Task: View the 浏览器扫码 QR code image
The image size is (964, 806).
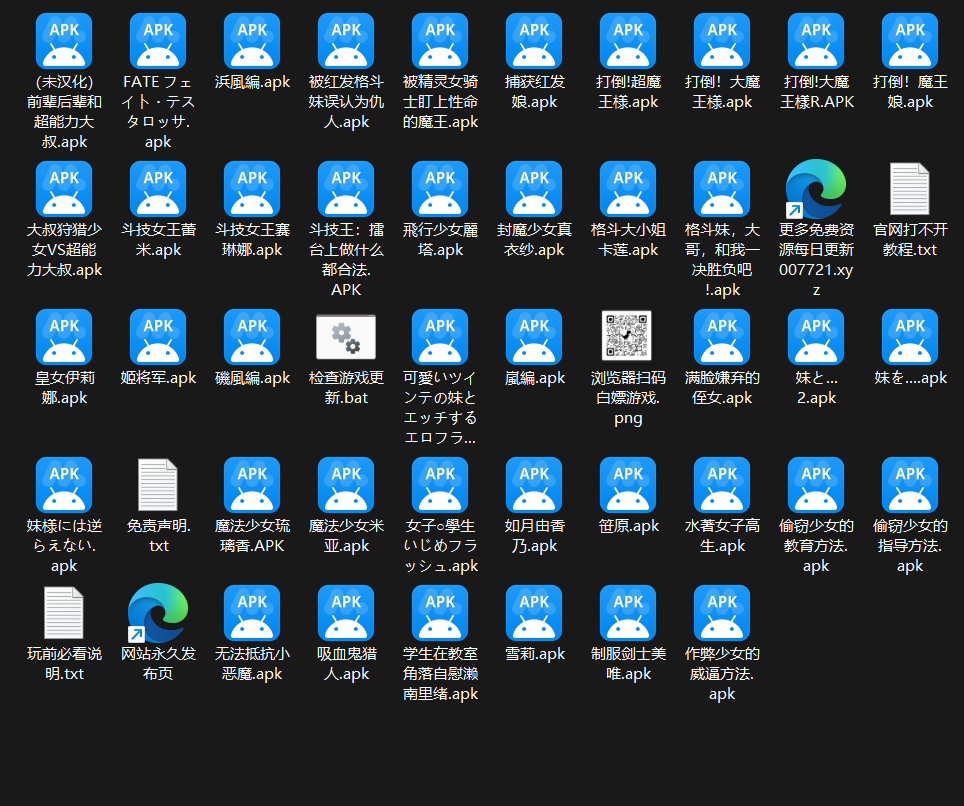Action: (627, 337)
